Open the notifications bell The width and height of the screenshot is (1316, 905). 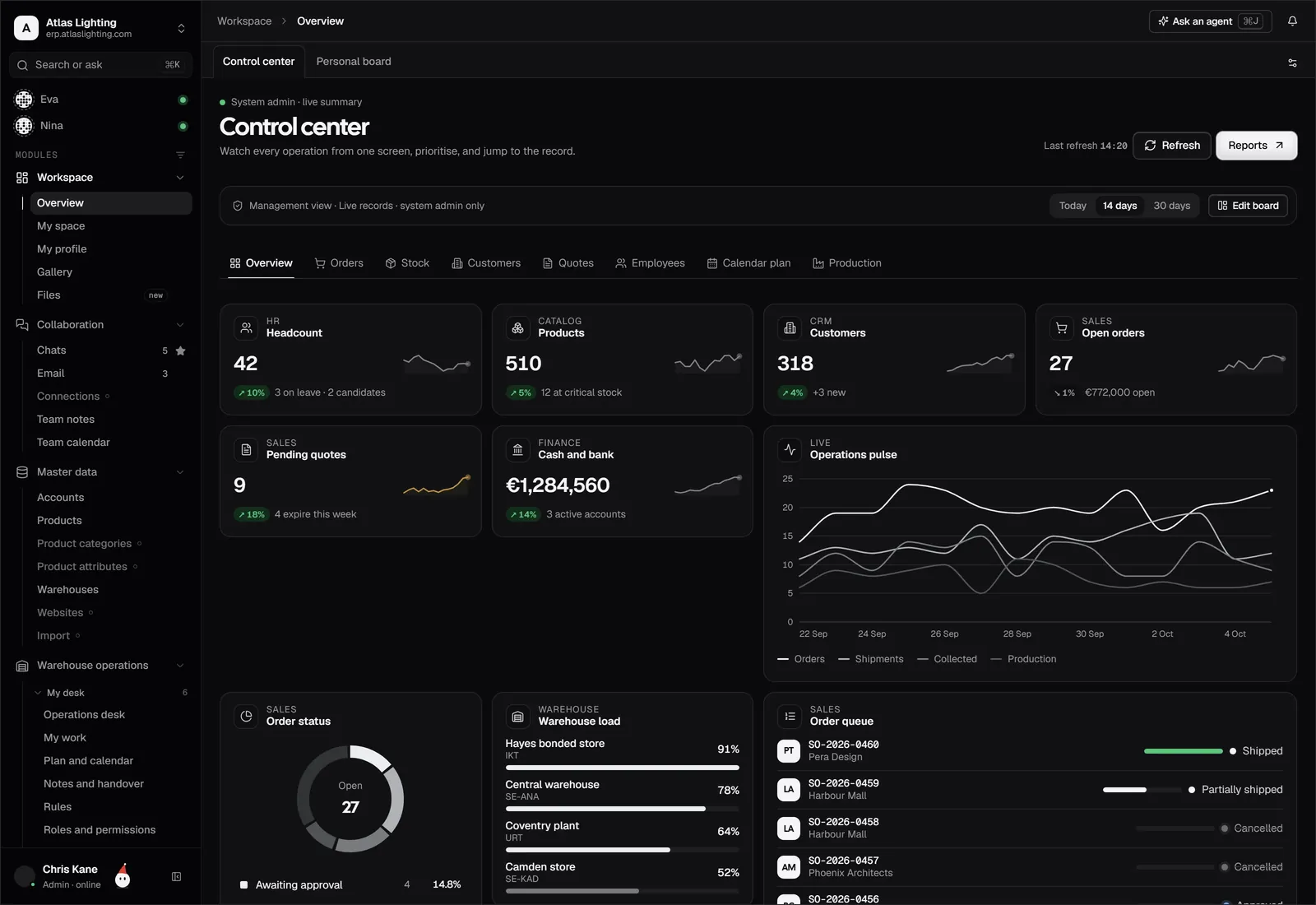point(1292,21)
